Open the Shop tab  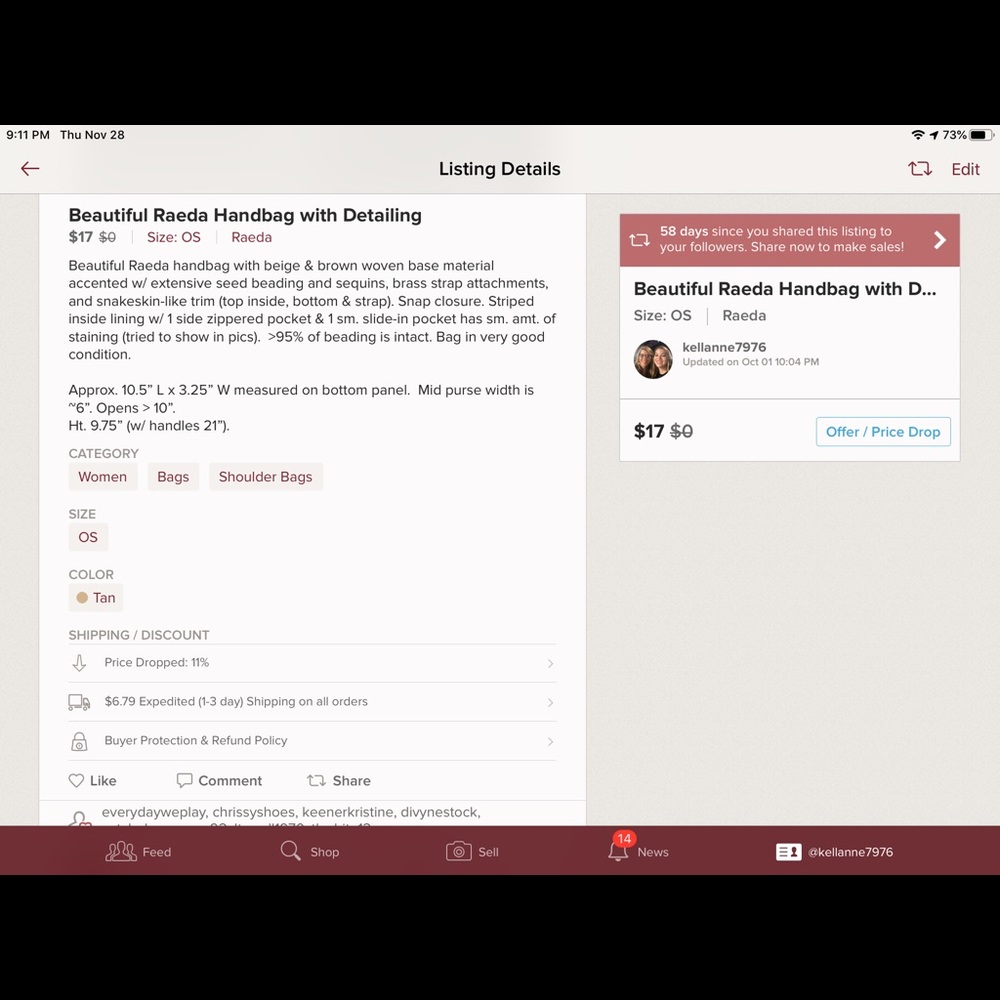point(310,851)
